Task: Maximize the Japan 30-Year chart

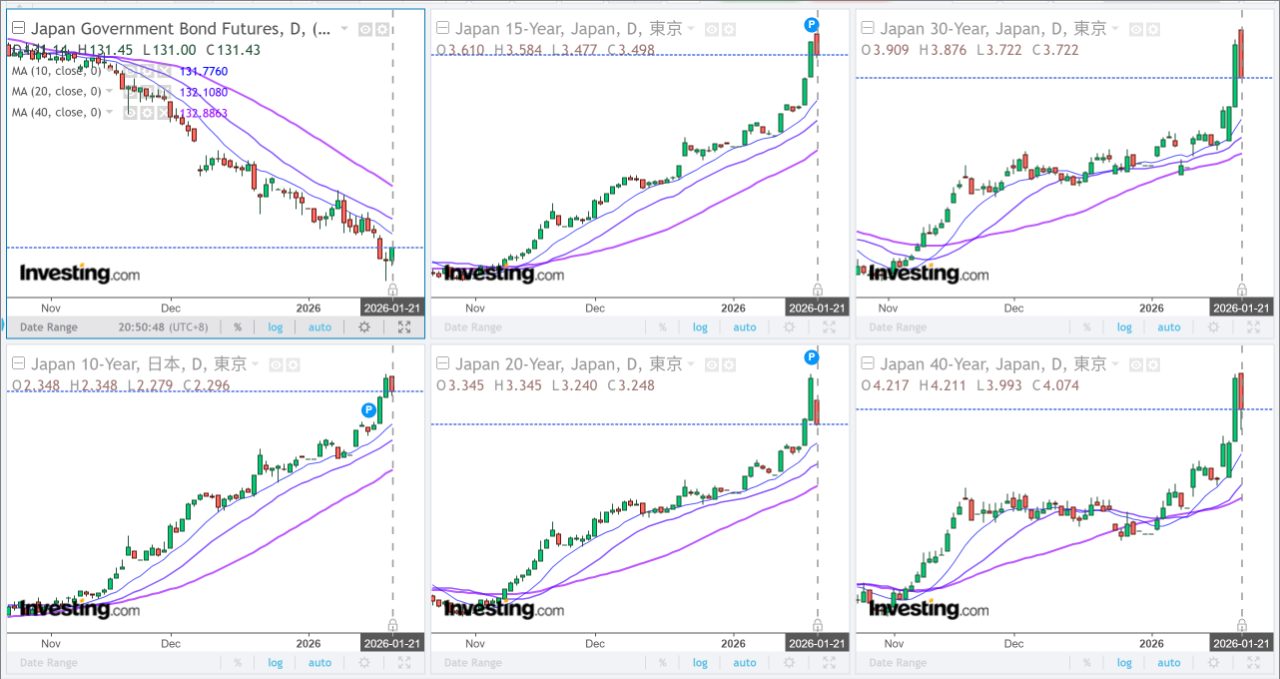Action: [1253, 327]
